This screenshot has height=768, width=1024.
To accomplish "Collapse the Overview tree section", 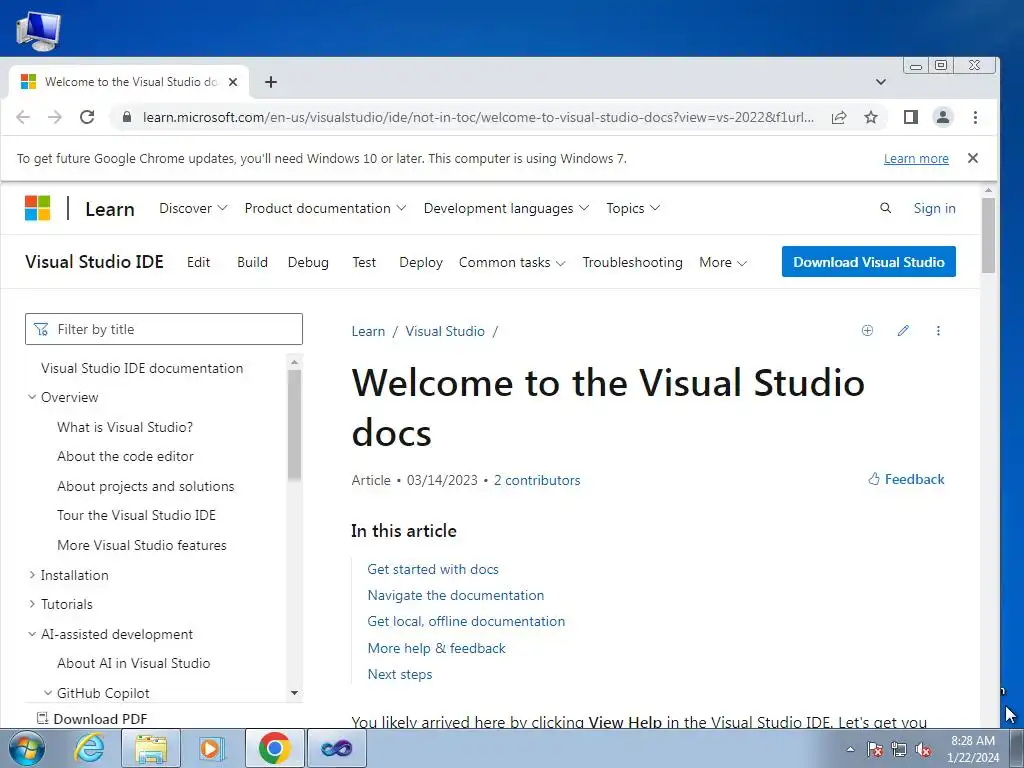I will tap(32, 397).
